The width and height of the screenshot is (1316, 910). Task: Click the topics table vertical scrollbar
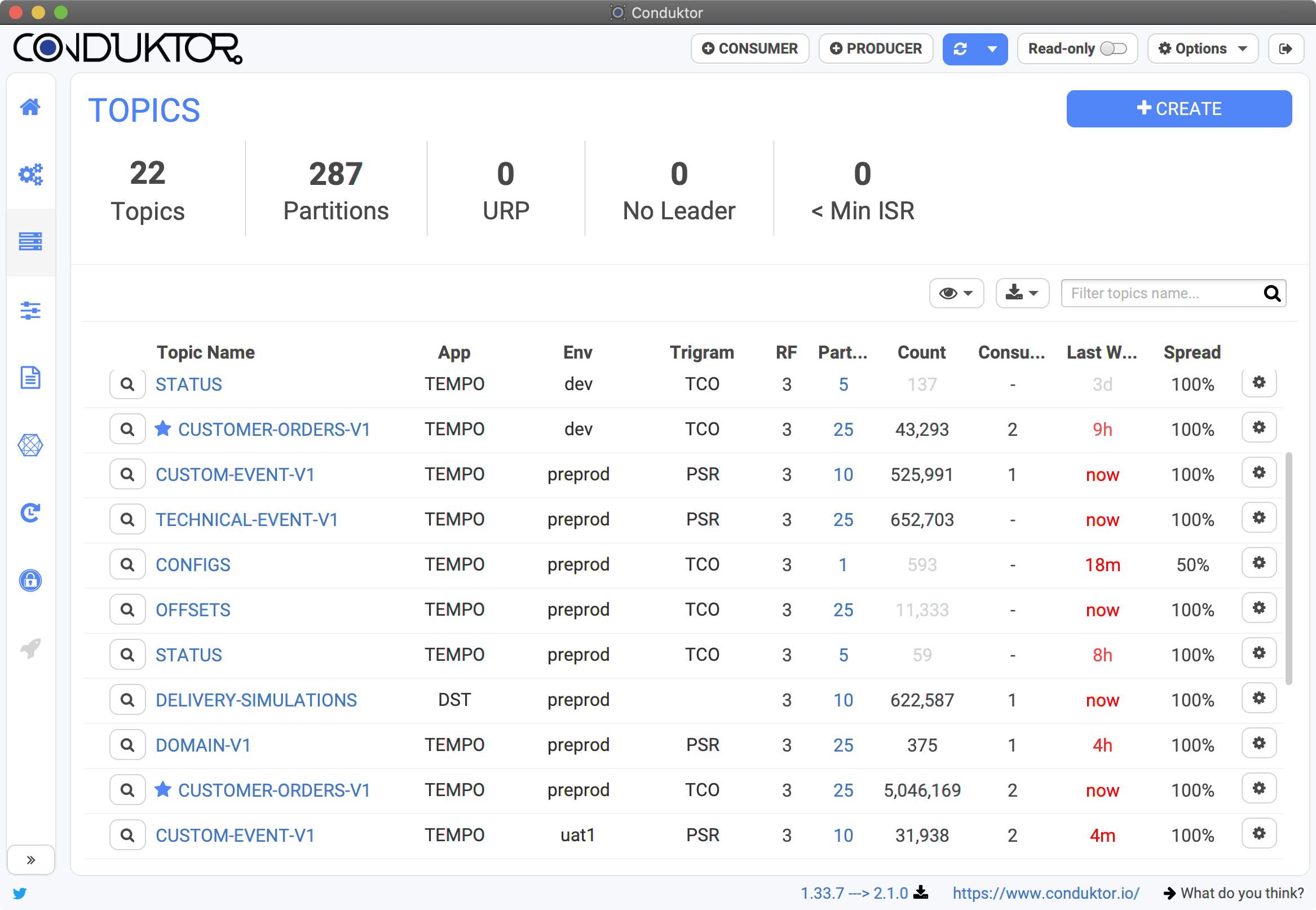tap(1288, 568)
